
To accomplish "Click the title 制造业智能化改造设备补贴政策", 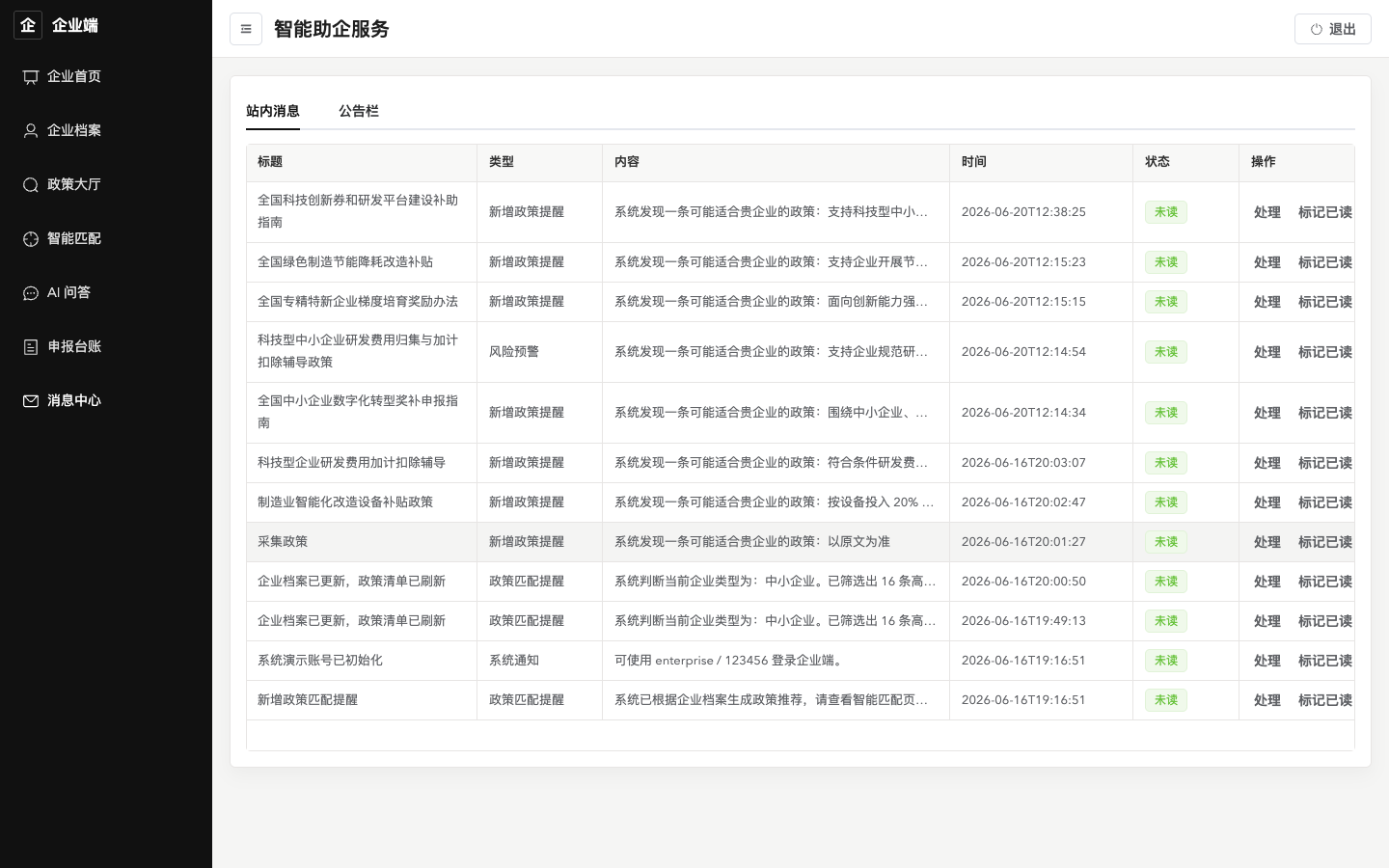I will click(x=345, y=502).
